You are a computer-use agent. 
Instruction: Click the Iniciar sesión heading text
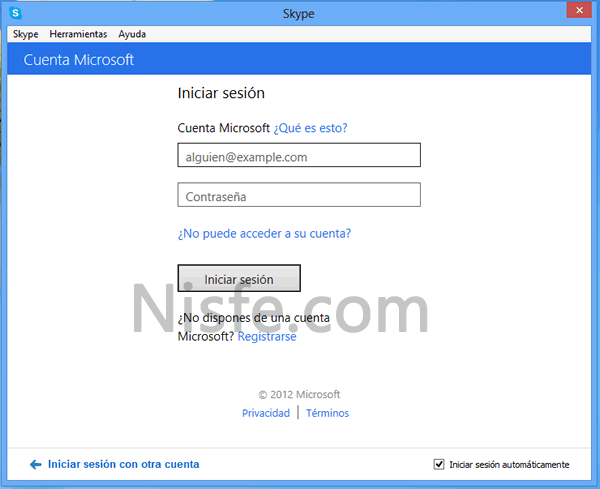(x=221, y=93)
